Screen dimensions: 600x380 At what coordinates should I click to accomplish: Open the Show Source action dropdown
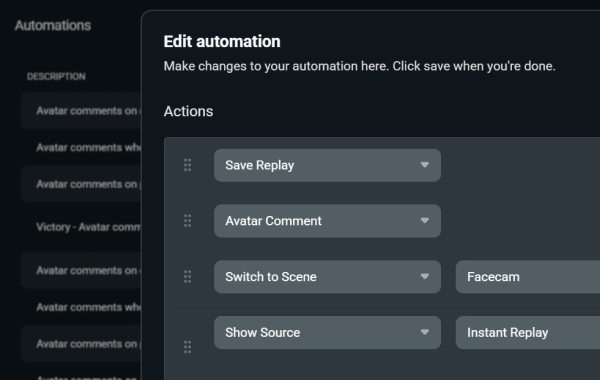pyautogui.click(x=327, y=333)
